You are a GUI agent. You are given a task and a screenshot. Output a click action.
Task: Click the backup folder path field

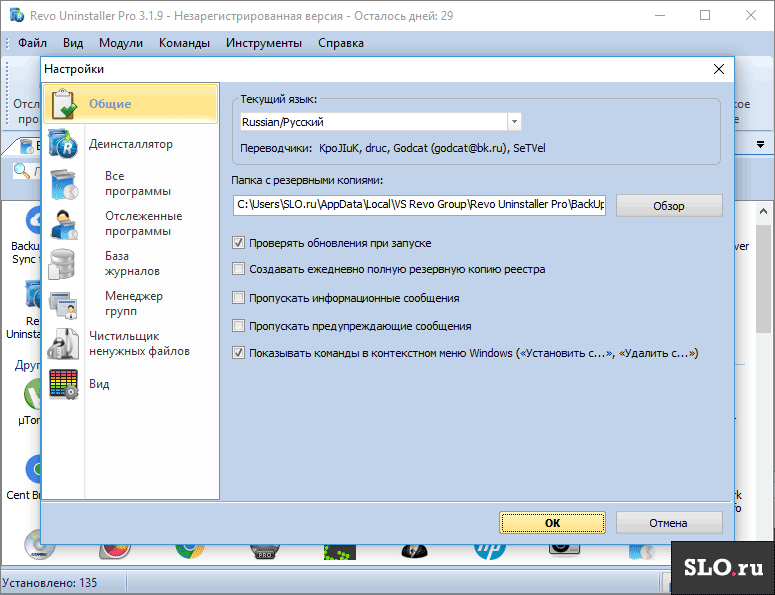click(419, 205)
